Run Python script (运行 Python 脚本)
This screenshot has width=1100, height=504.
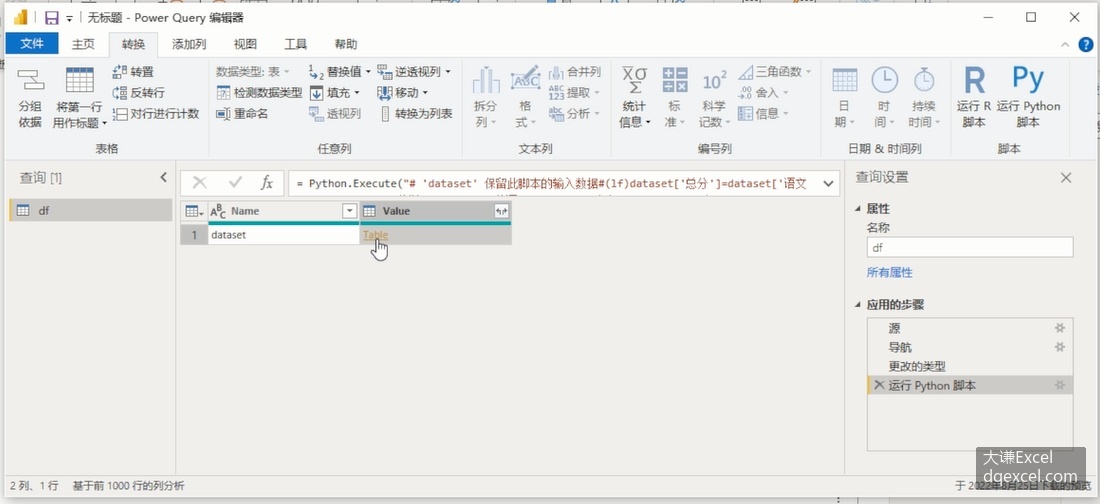[1028, 97]
